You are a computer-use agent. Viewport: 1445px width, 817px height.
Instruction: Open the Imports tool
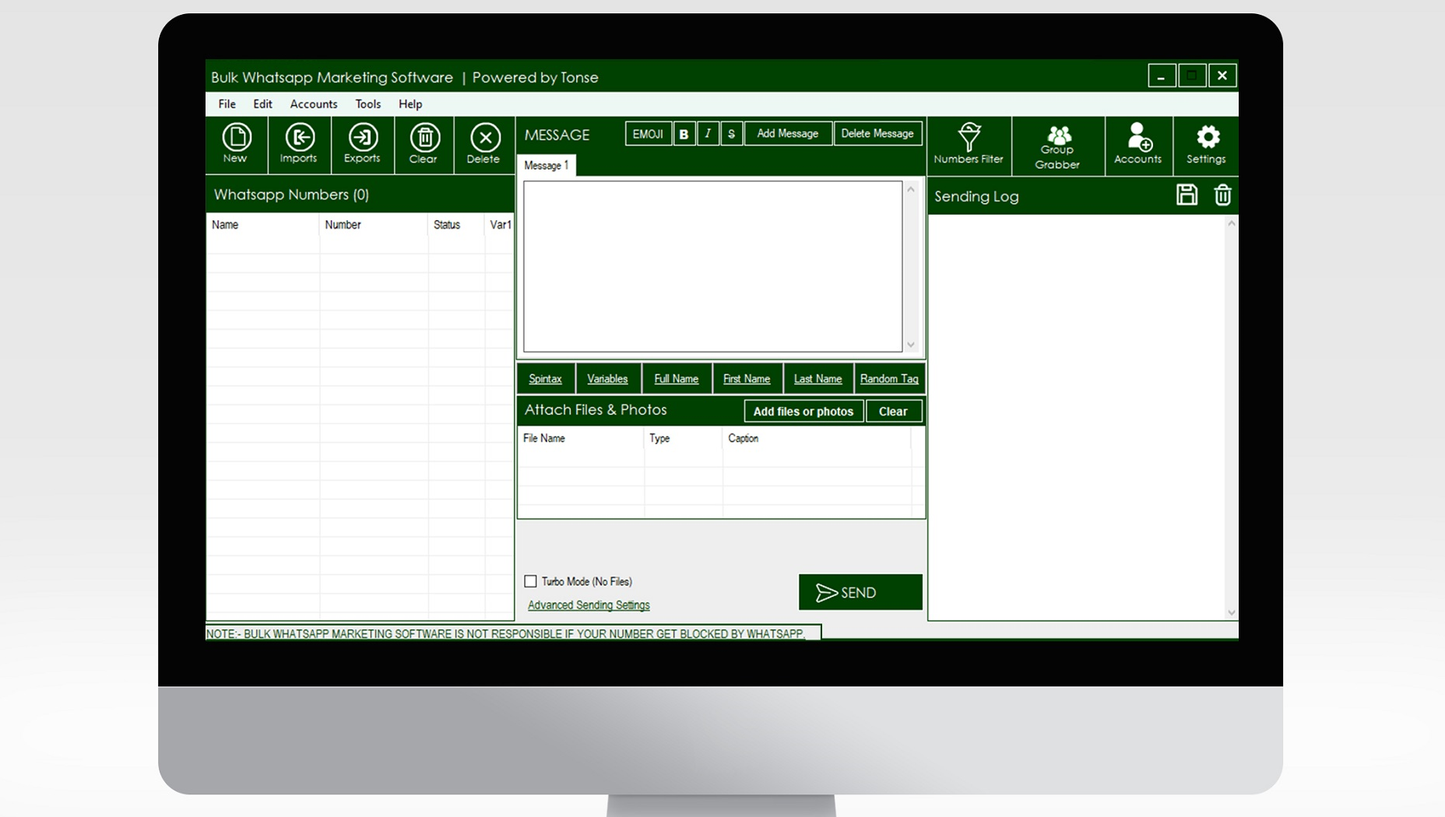[x=299, y=144]
